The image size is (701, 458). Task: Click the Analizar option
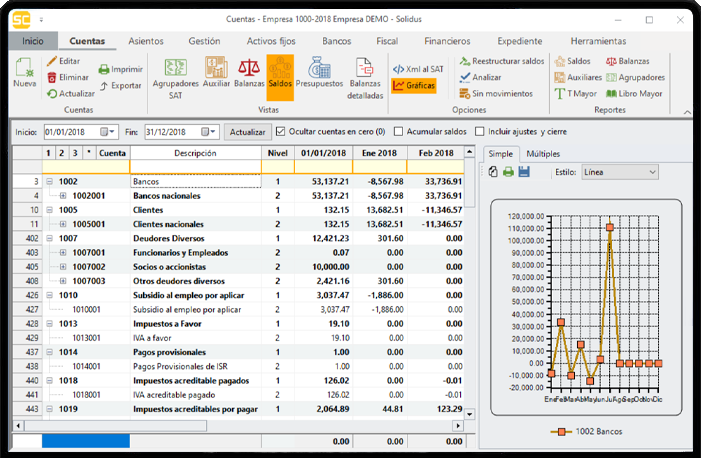pyautogui.click(x=481, y=77)
